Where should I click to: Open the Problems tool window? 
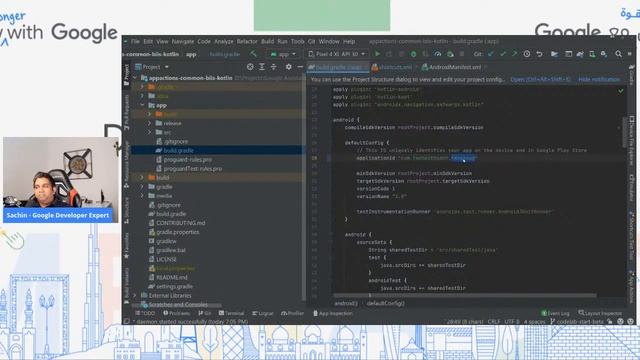(x=176, y=313)
